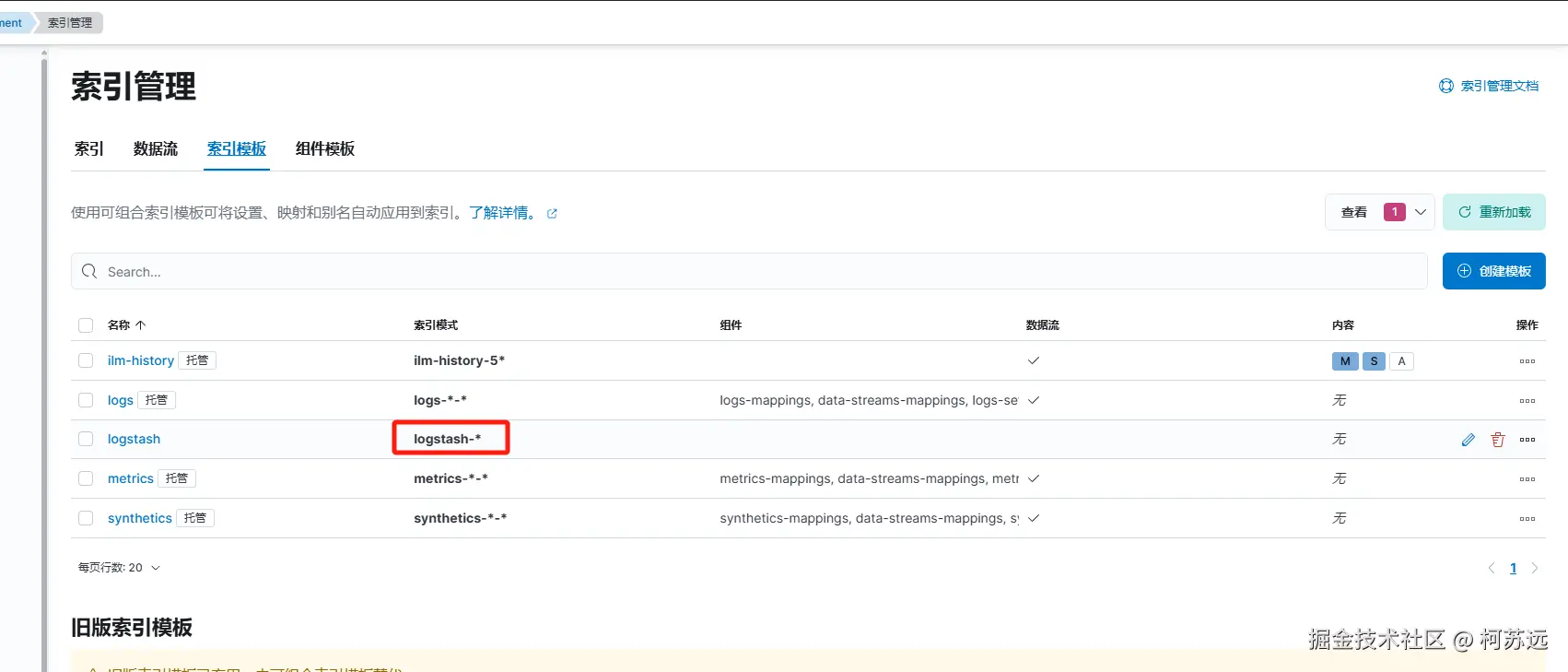The height and width of the screenshot is (672, 1568).
Task: Toggle the select-all templates checkbox
Action: coord(86,325)
